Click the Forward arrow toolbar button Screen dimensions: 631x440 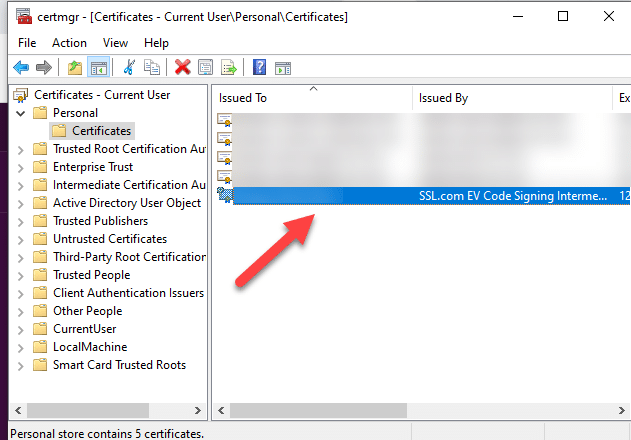tap(43, 68)
